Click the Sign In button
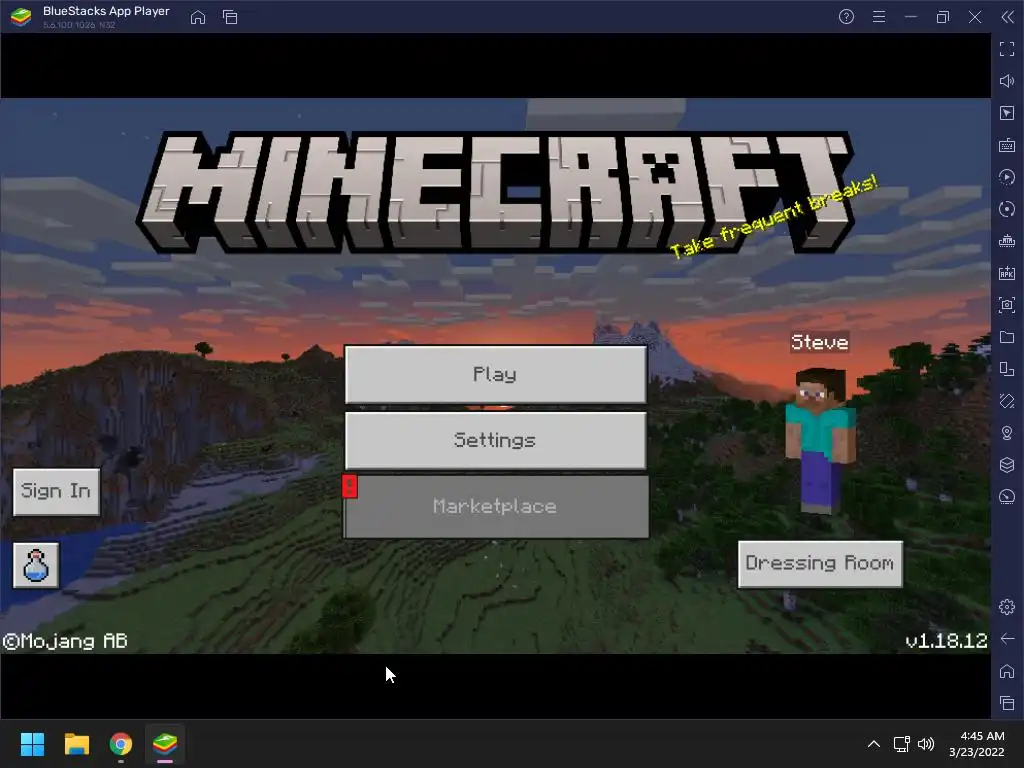 (56, 491)
